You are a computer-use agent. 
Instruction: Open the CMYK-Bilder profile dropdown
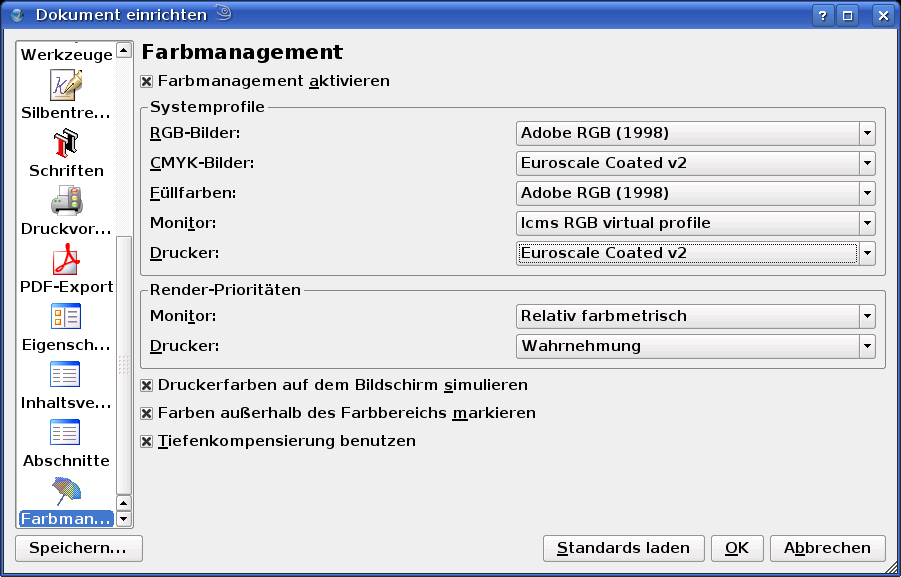coord(867,163)
